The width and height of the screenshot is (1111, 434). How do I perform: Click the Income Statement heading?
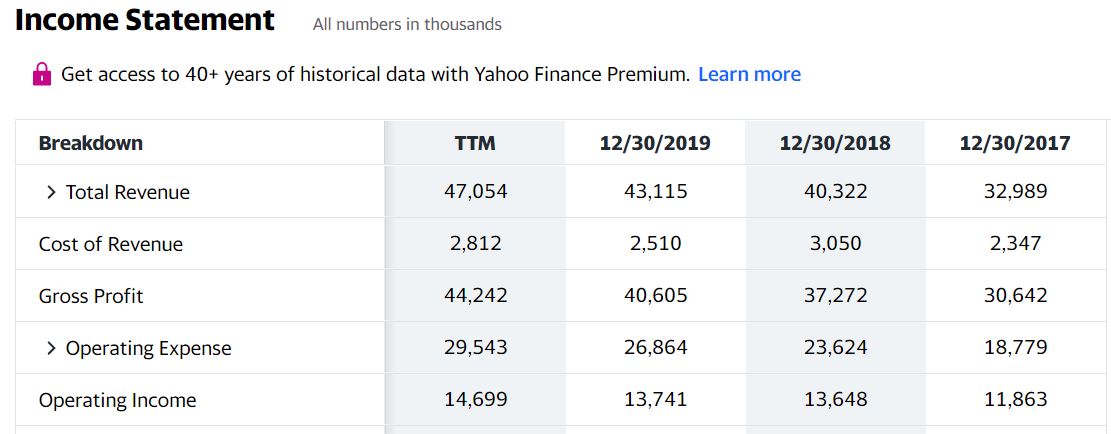(146, 20)
